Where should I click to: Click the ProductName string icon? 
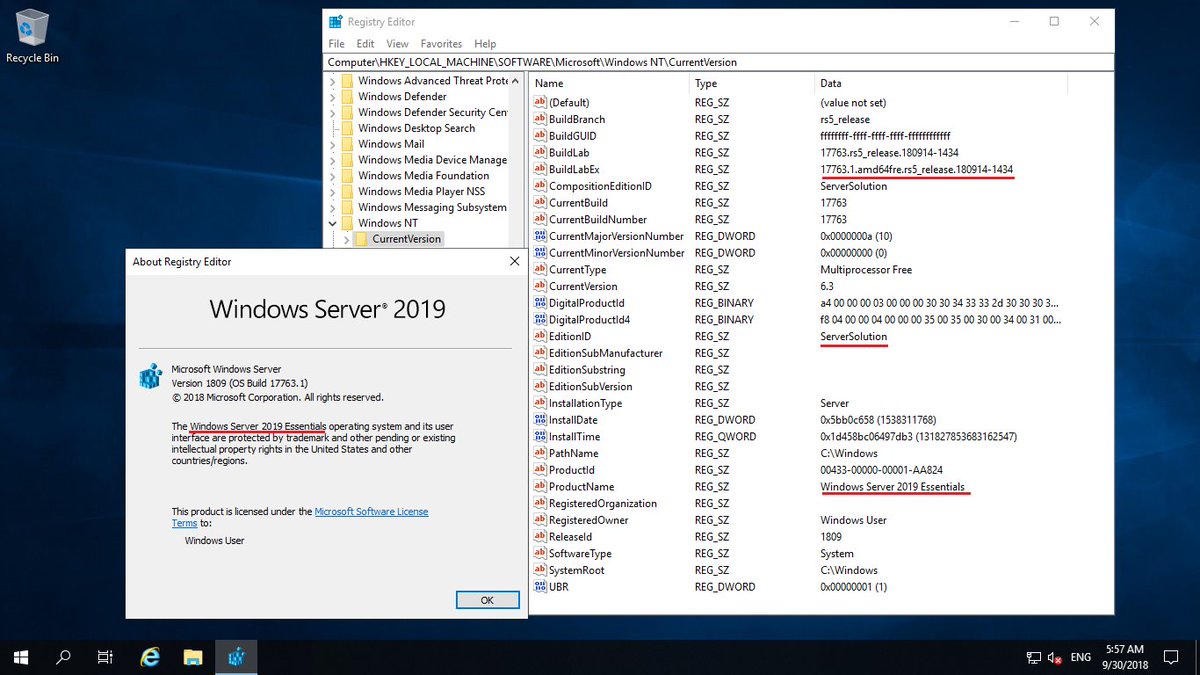tap(541, 487)
